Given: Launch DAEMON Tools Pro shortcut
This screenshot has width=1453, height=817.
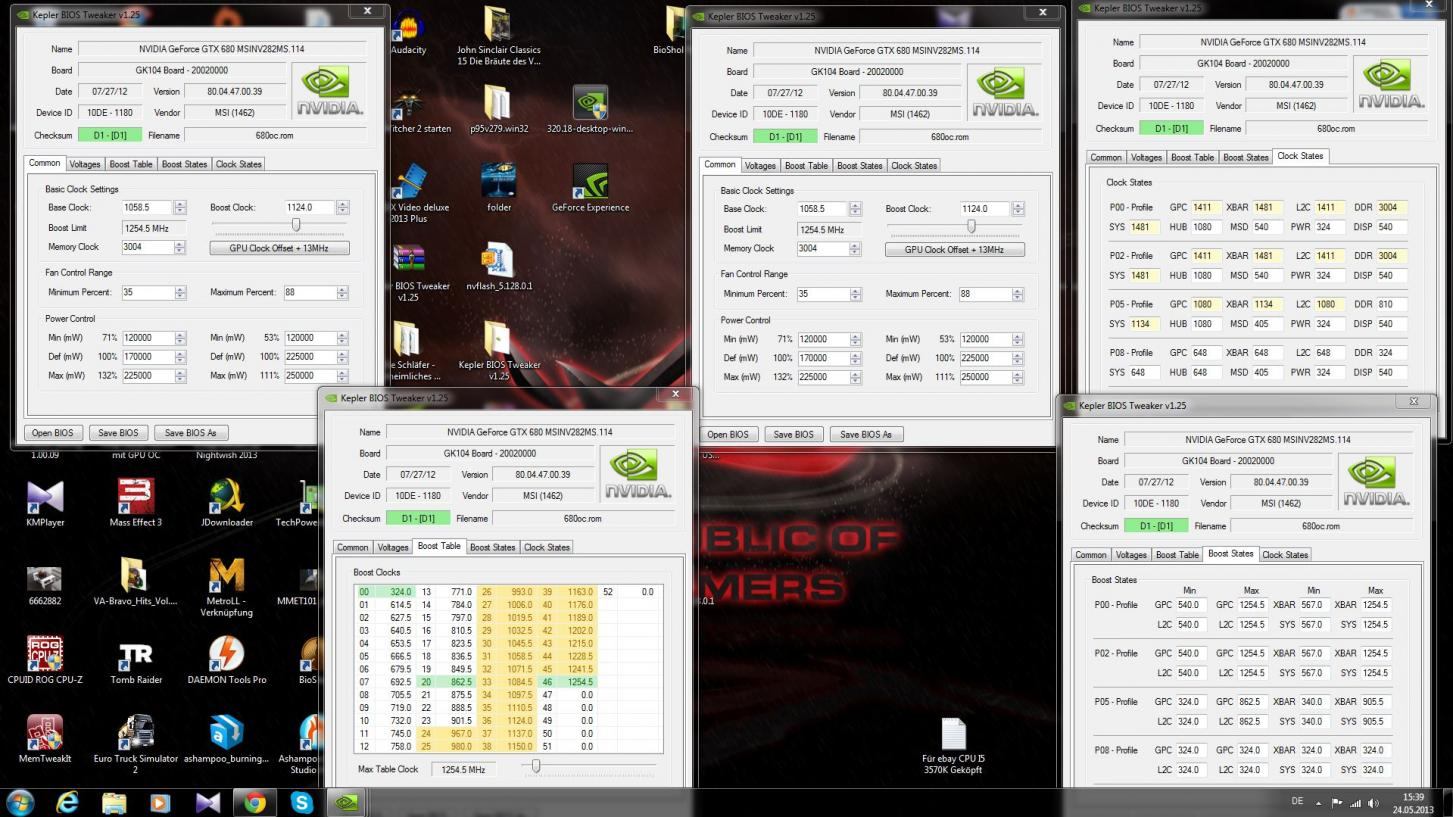Looking at the screenshot, I should click(227, 660).
